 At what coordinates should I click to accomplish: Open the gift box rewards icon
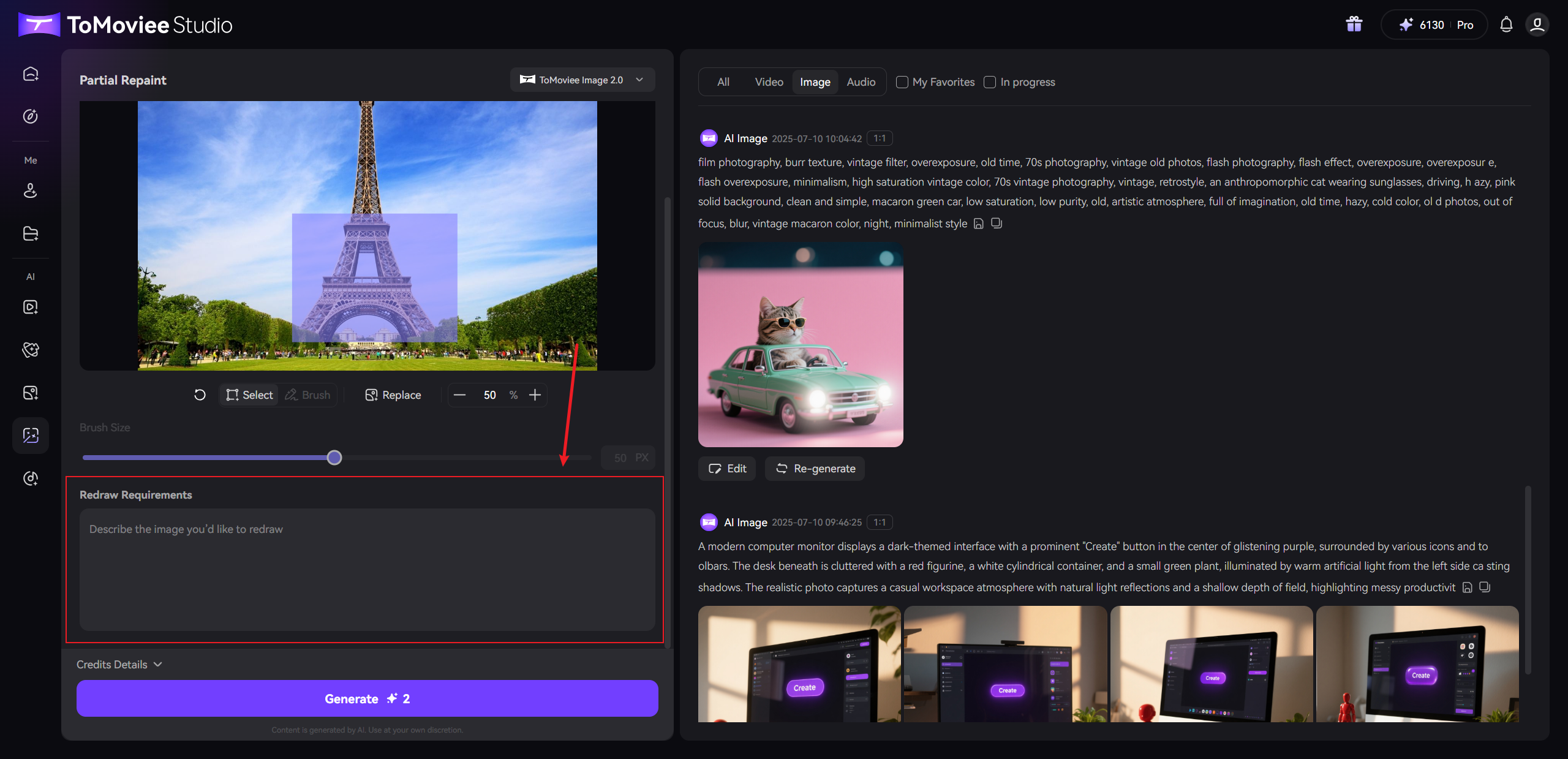pos(1354,25)
